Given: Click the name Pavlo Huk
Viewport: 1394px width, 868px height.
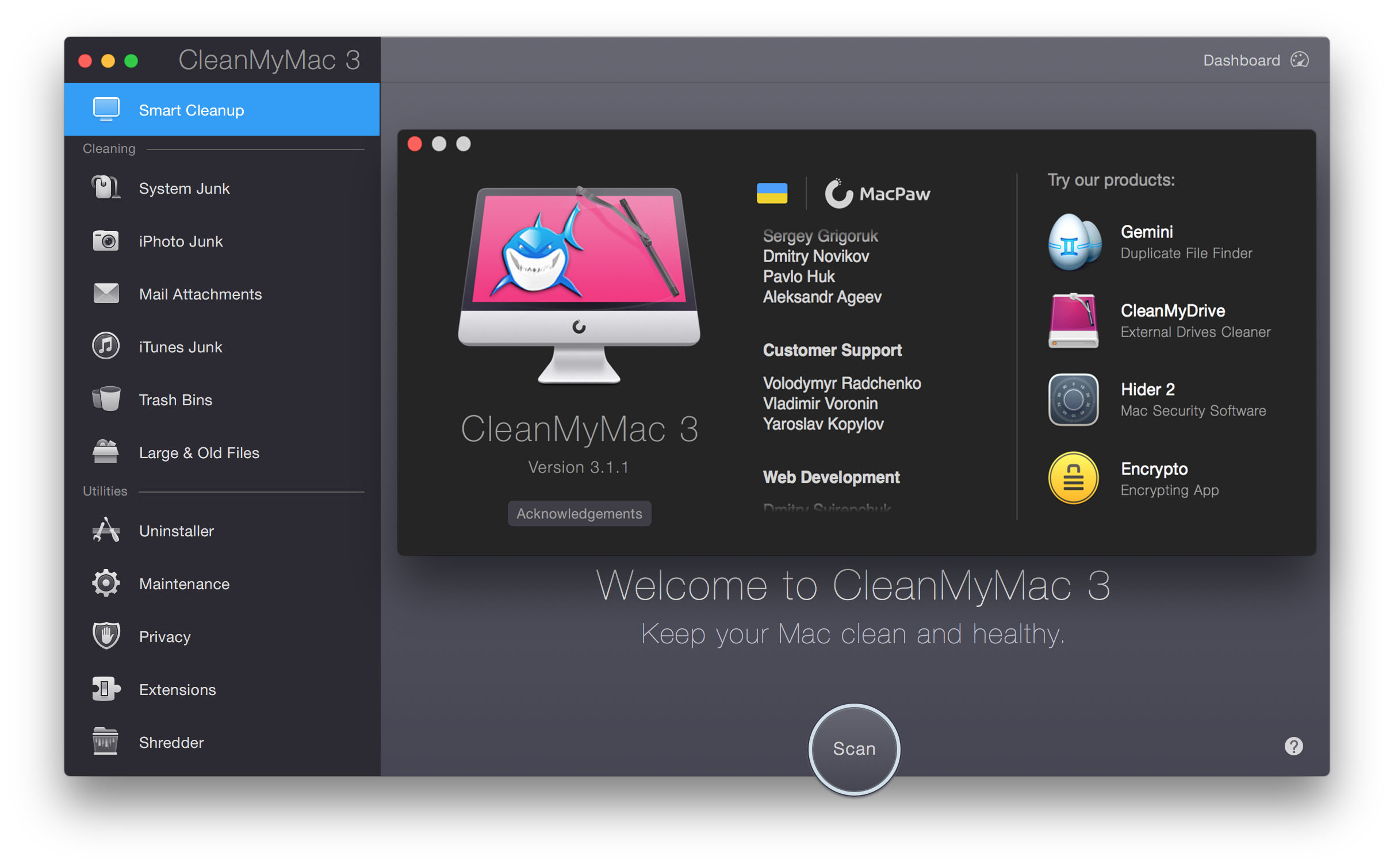Looking at the screenshot, I should 799,276.
